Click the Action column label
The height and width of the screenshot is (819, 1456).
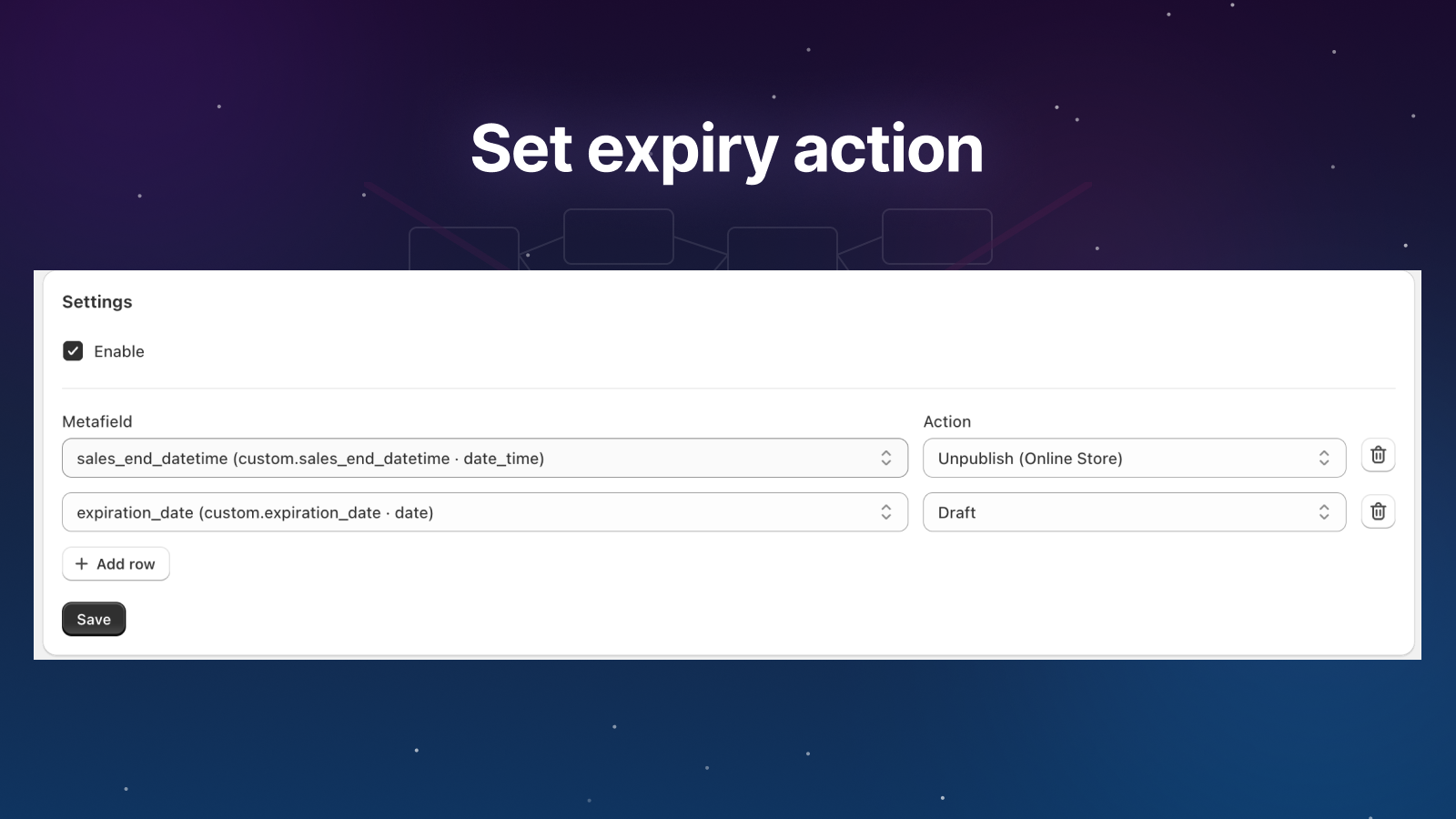pos(947,421)
